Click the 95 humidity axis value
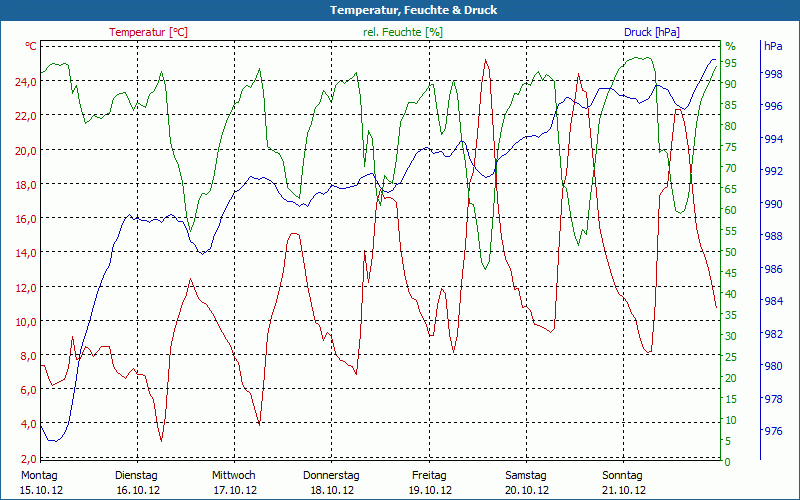Image resolution: width=800 pixels, height=500 pixels. coord(731,63)
